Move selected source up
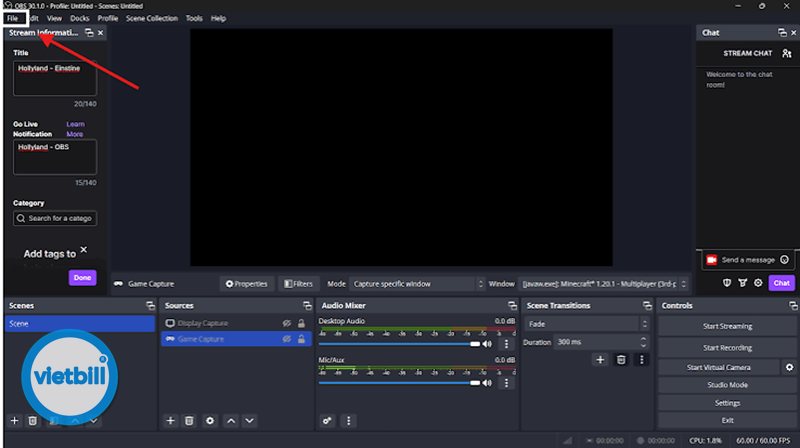Screen dimensions: 800x448 point(231,420)
